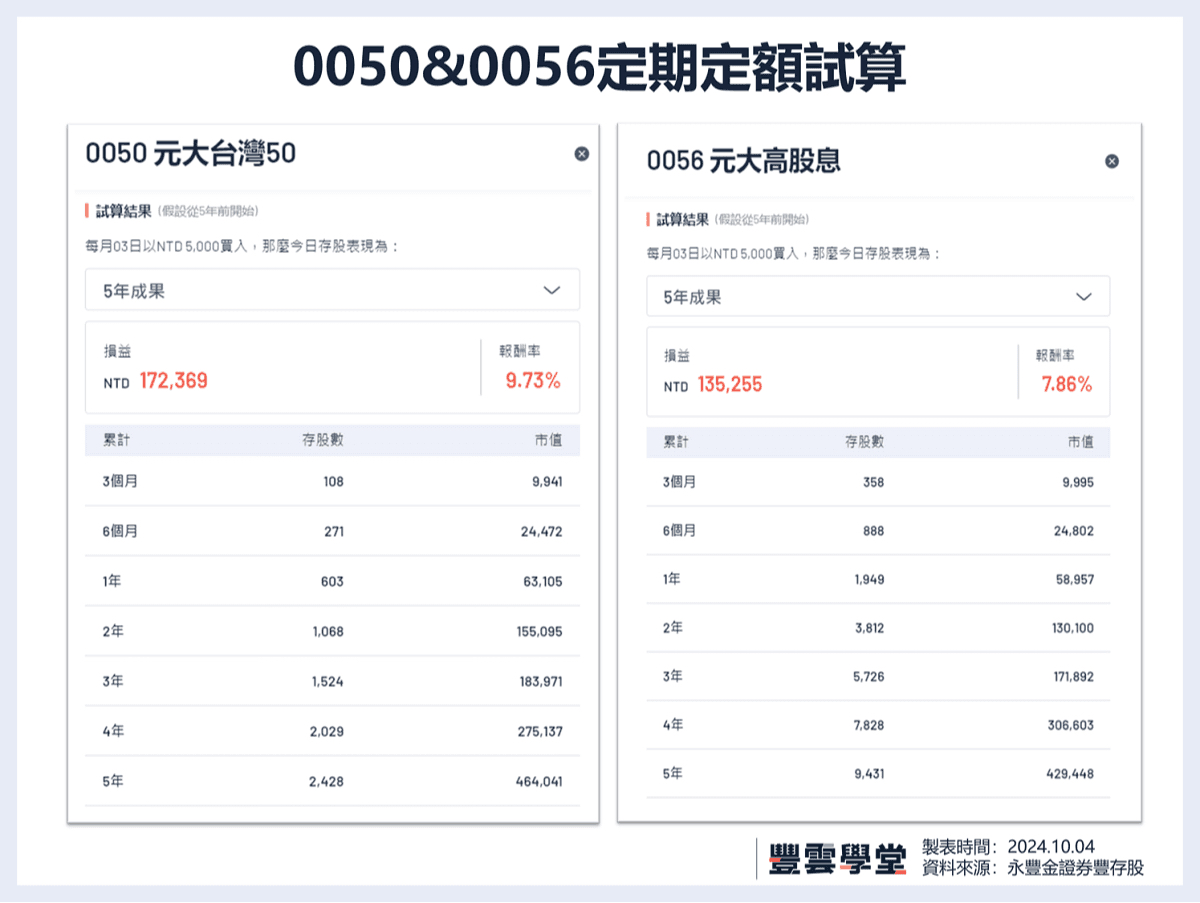Click market value 58,957 in 0056 table
1200x903 pixels.
[x=1074, y=579]
